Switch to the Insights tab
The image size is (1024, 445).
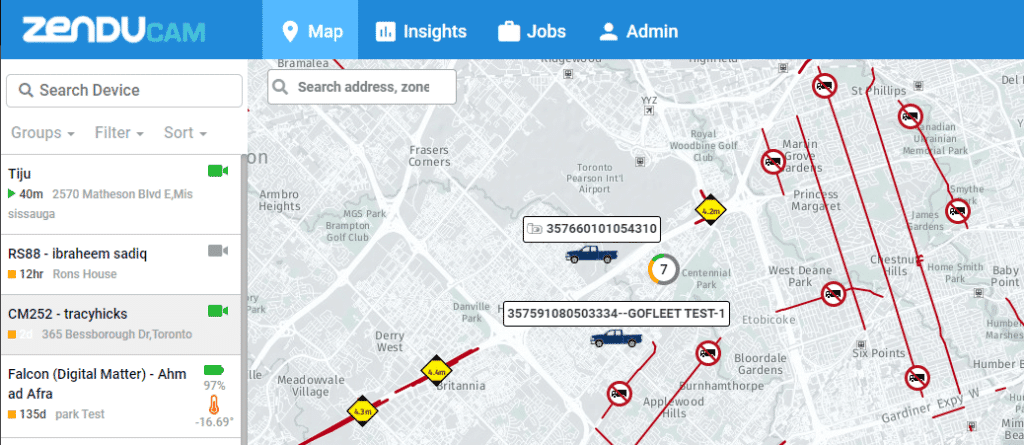(421, 31)
